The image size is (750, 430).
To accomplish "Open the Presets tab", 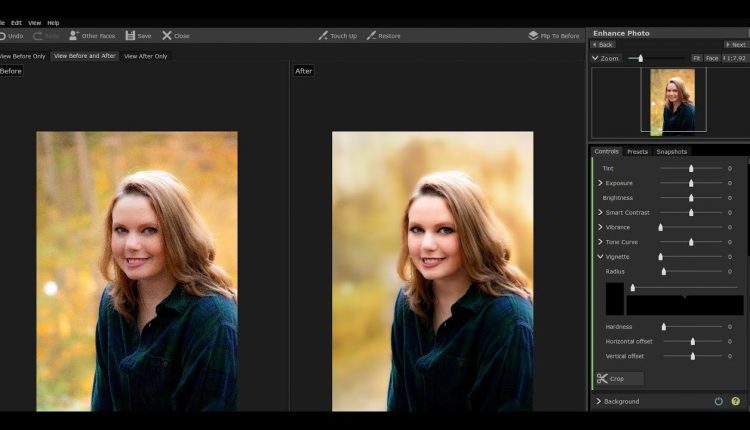I will [x=637, y=152].
